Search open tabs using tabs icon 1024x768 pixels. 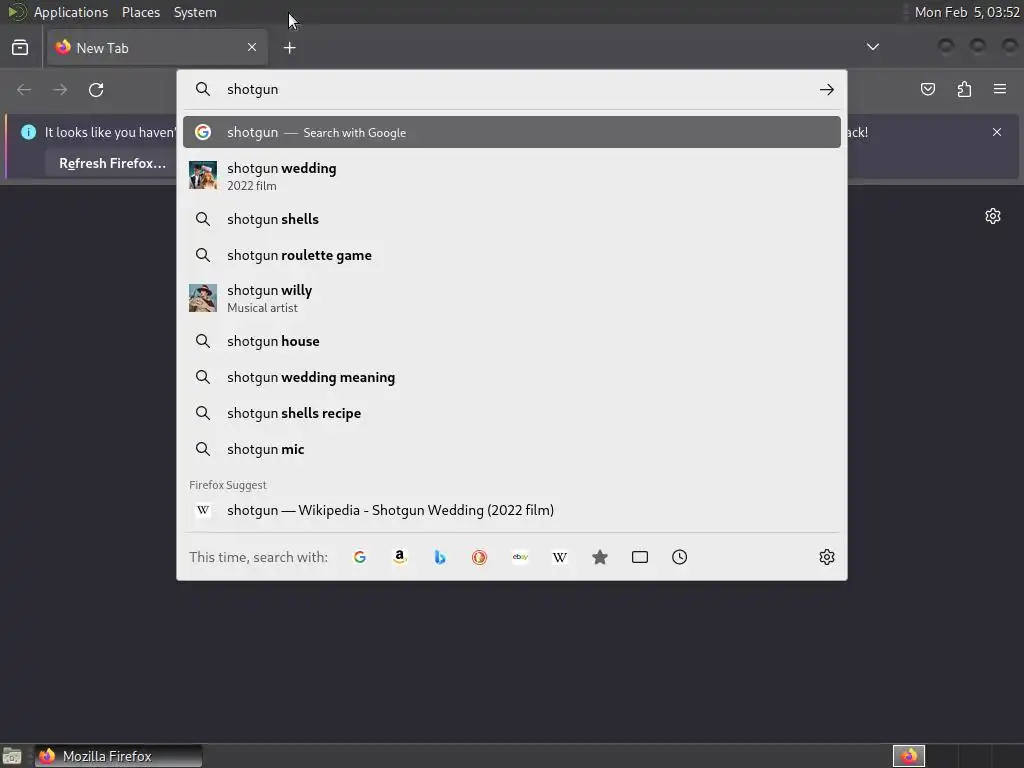(639, 557)
